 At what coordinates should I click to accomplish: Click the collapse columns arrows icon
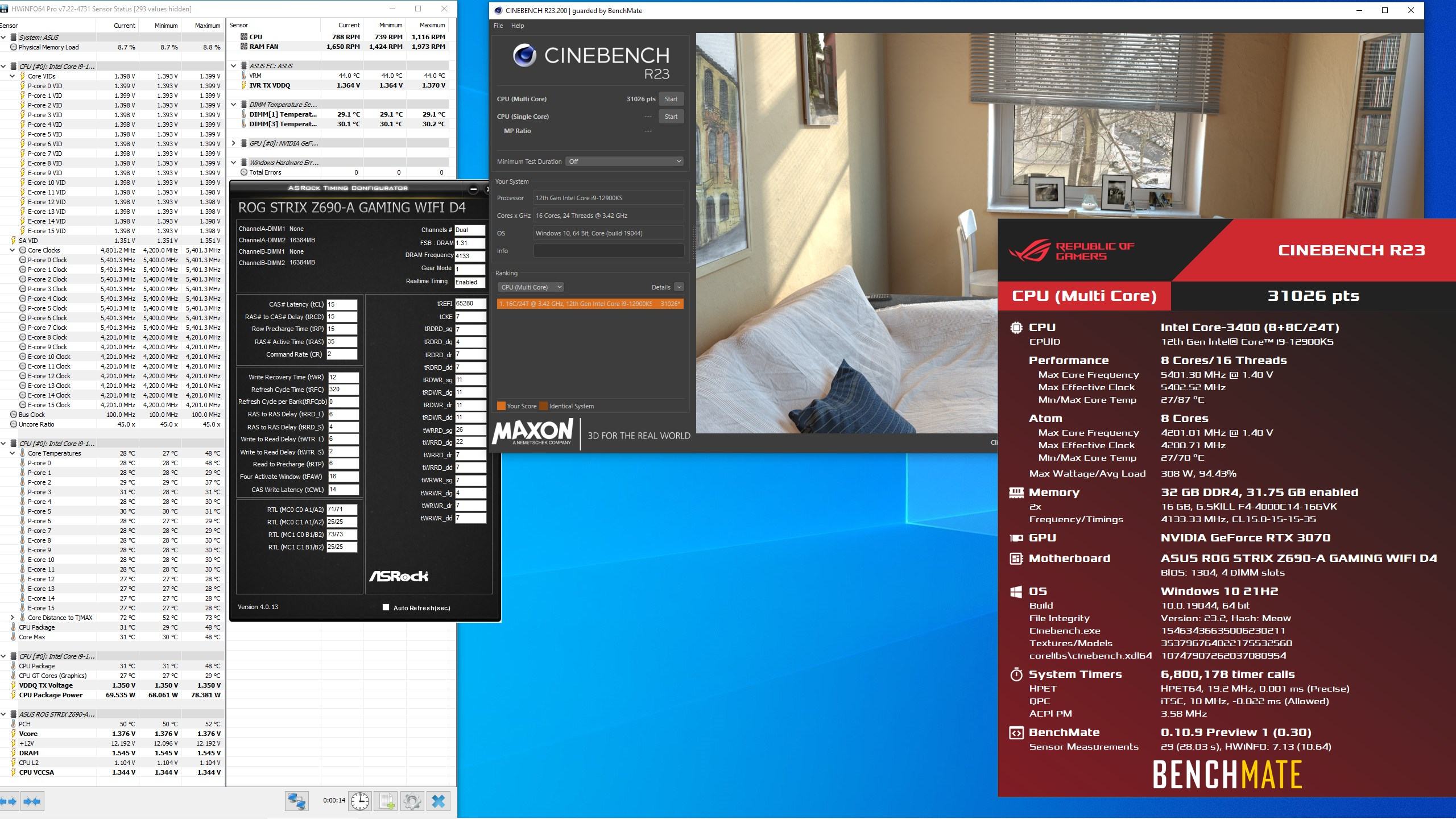coord(32,801)
